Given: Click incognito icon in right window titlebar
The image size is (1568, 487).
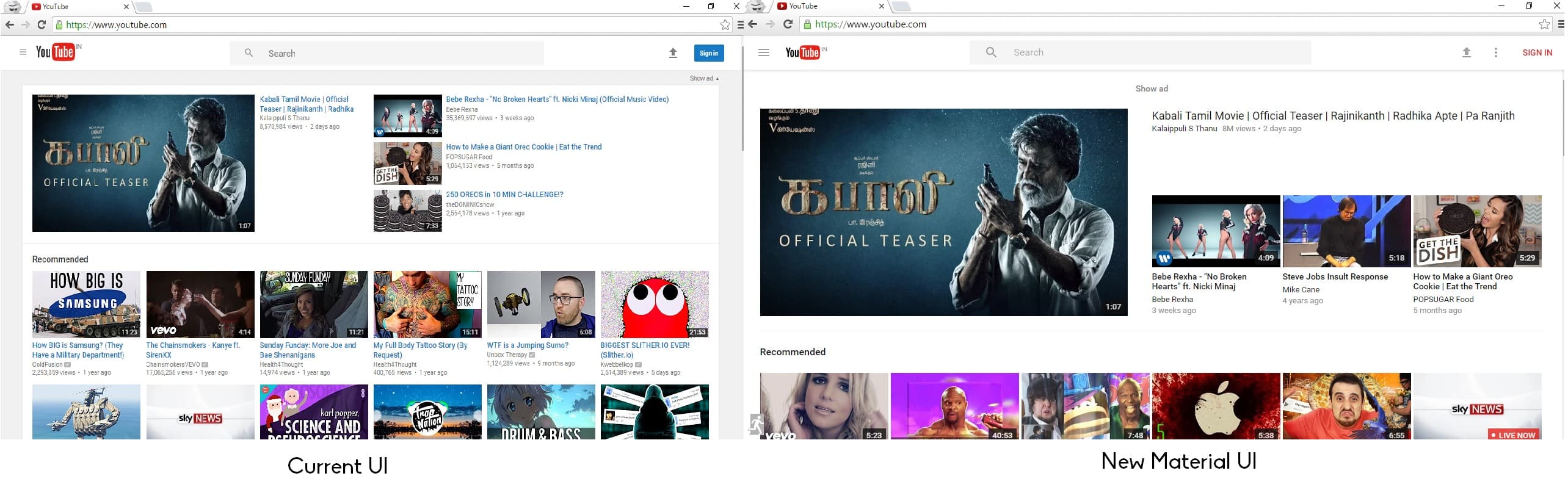Looking at the screenshot, I should tap(757, 6).
